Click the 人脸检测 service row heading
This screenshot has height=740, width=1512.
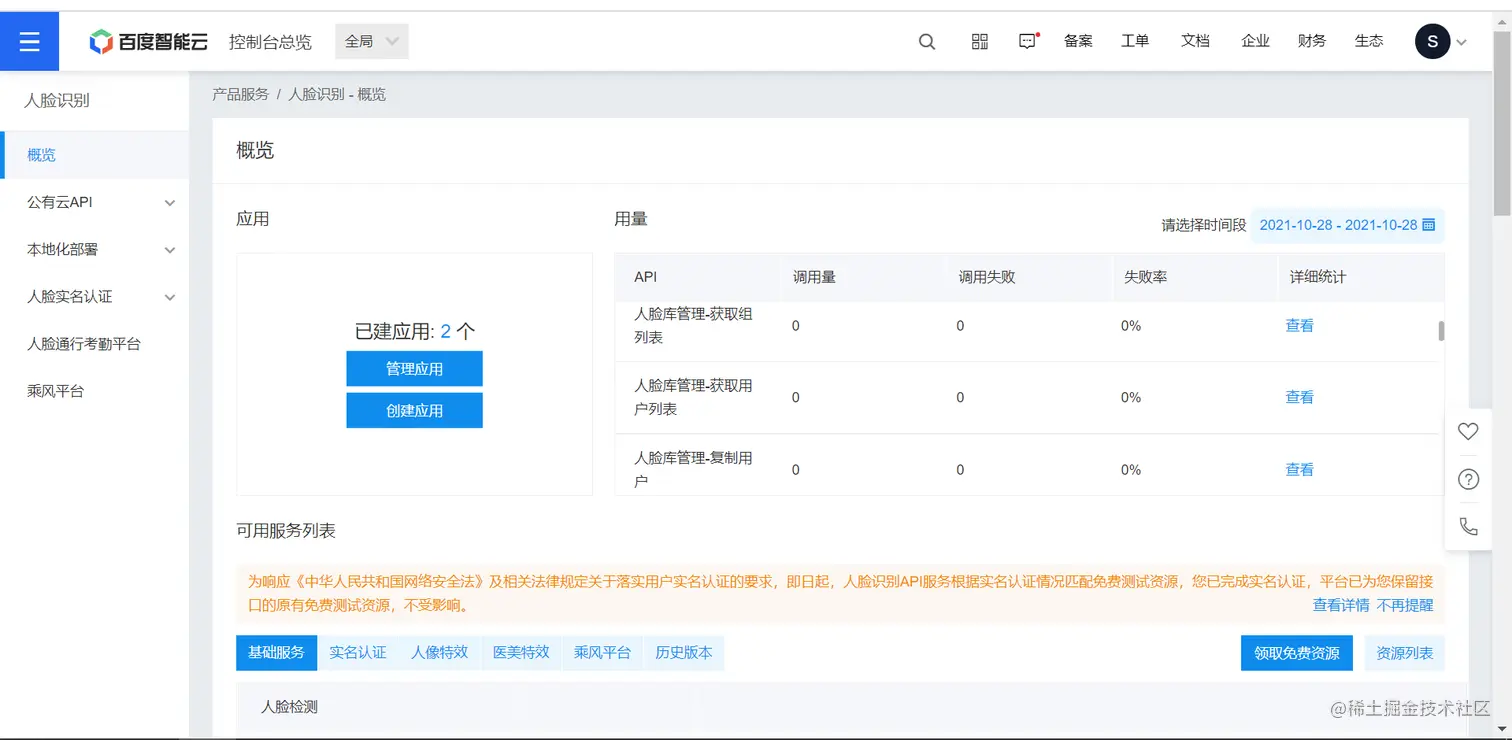289,707
